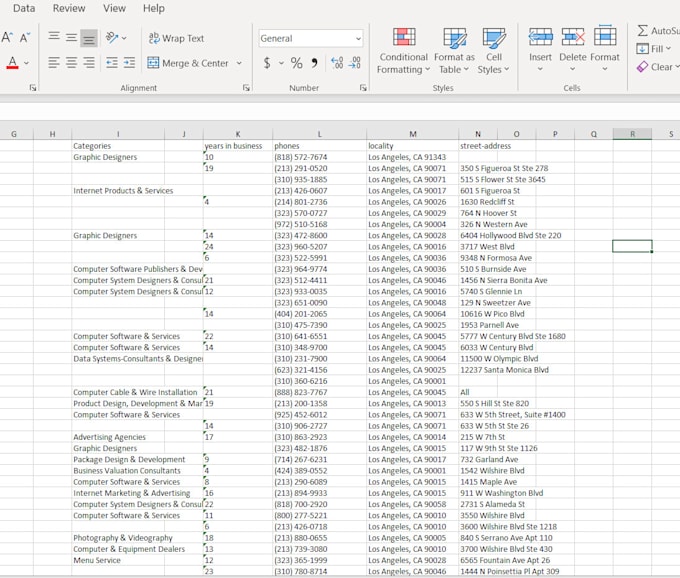Select column M header
This screenshot has width=680, height=578.
coord(412,134)
